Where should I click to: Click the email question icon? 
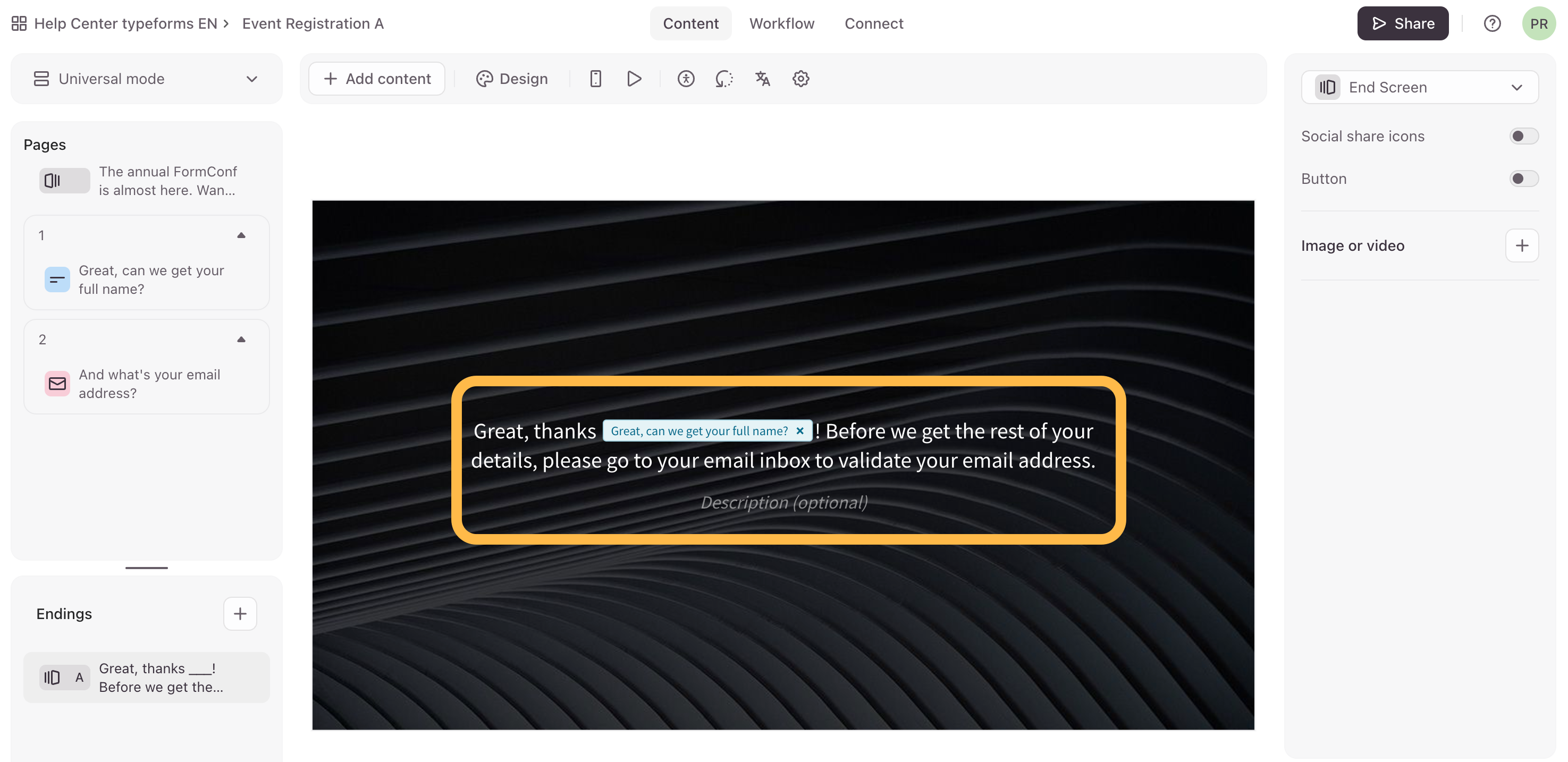(57, 384)
